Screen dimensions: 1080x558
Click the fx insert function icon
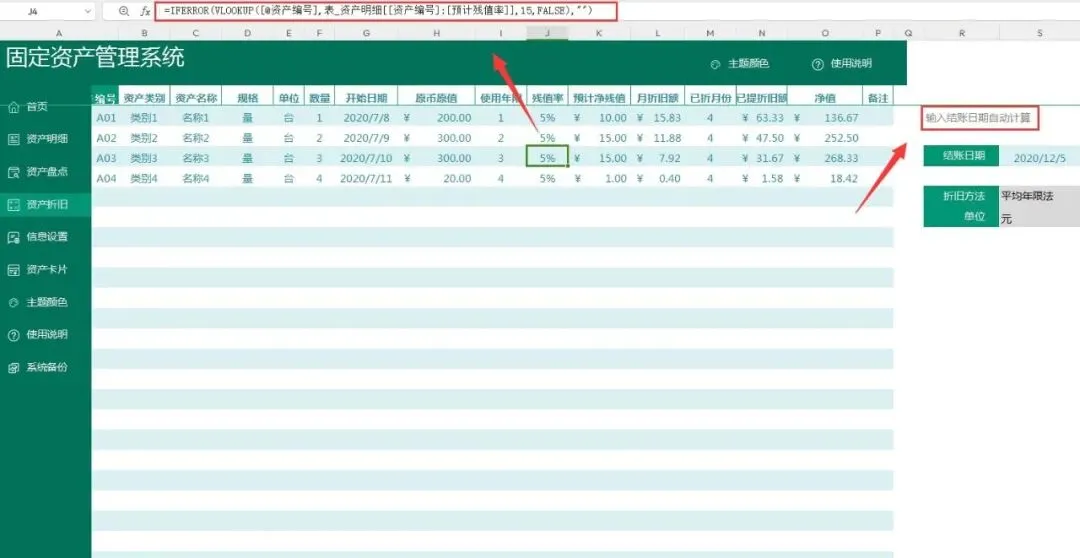[x=145, y=11]
